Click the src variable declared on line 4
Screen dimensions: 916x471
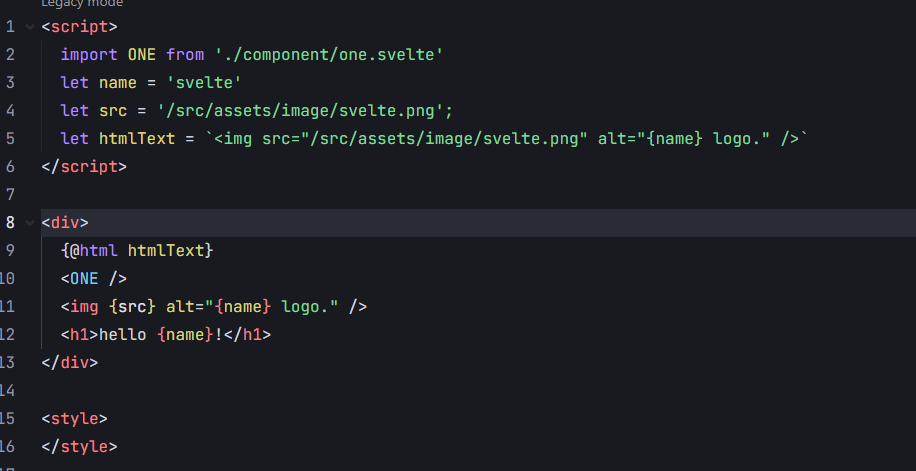(113, 111)
